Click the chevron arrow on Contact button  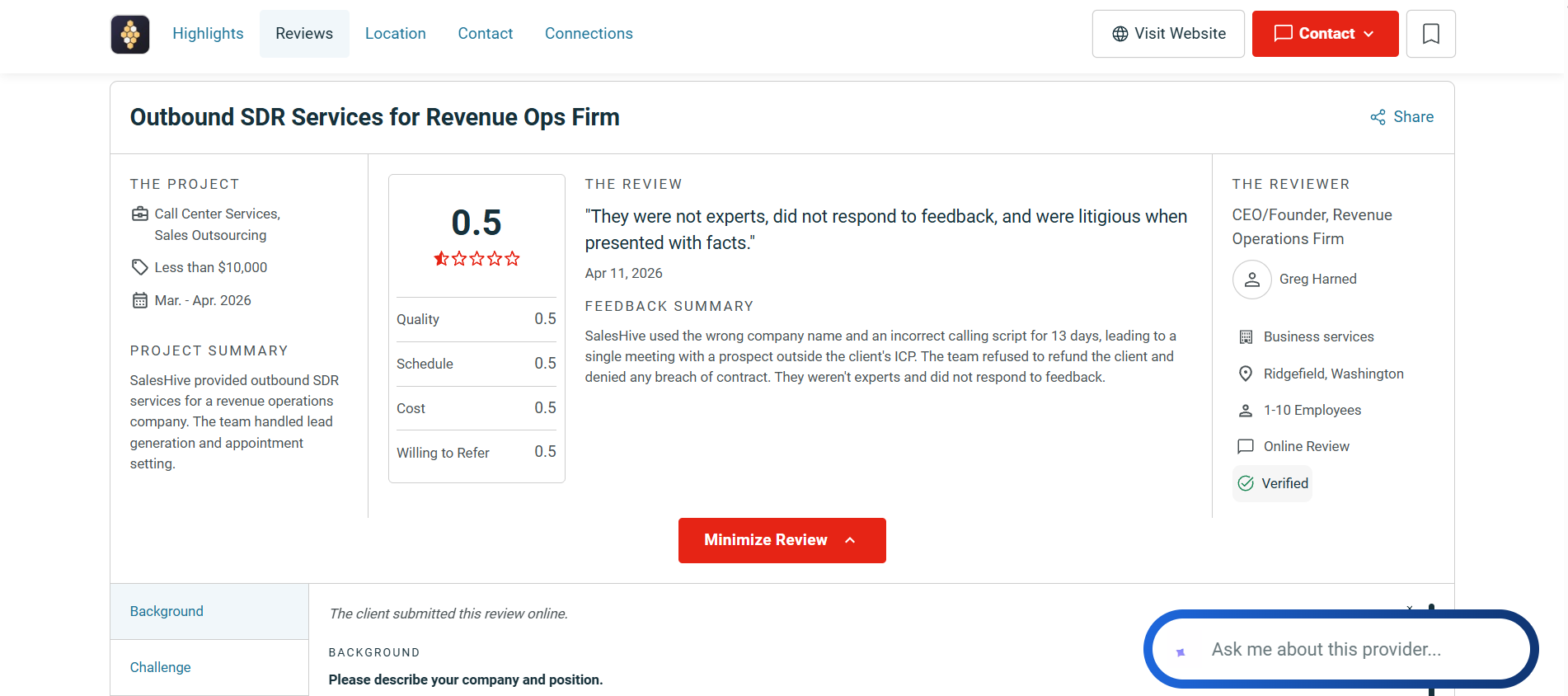(1368, 34)
